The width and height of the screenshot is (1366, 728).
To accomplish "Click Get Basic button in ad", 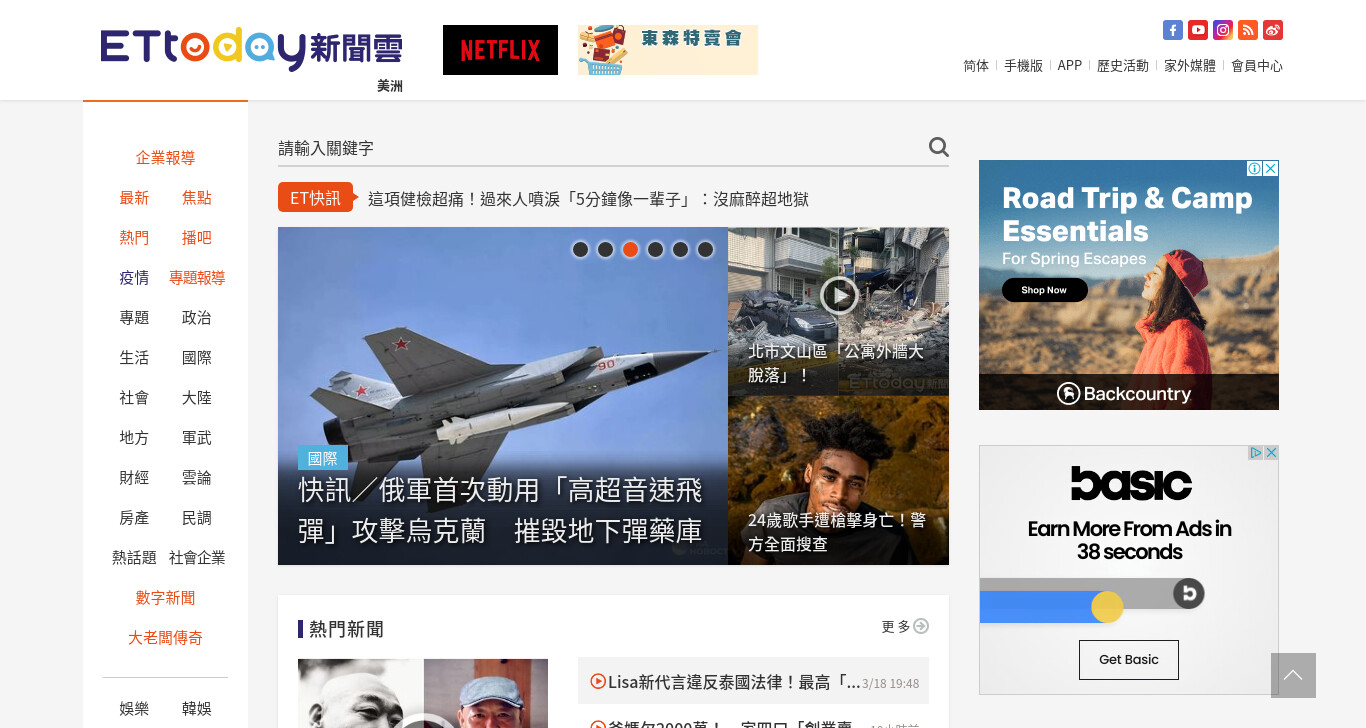I will (1129, 660).
